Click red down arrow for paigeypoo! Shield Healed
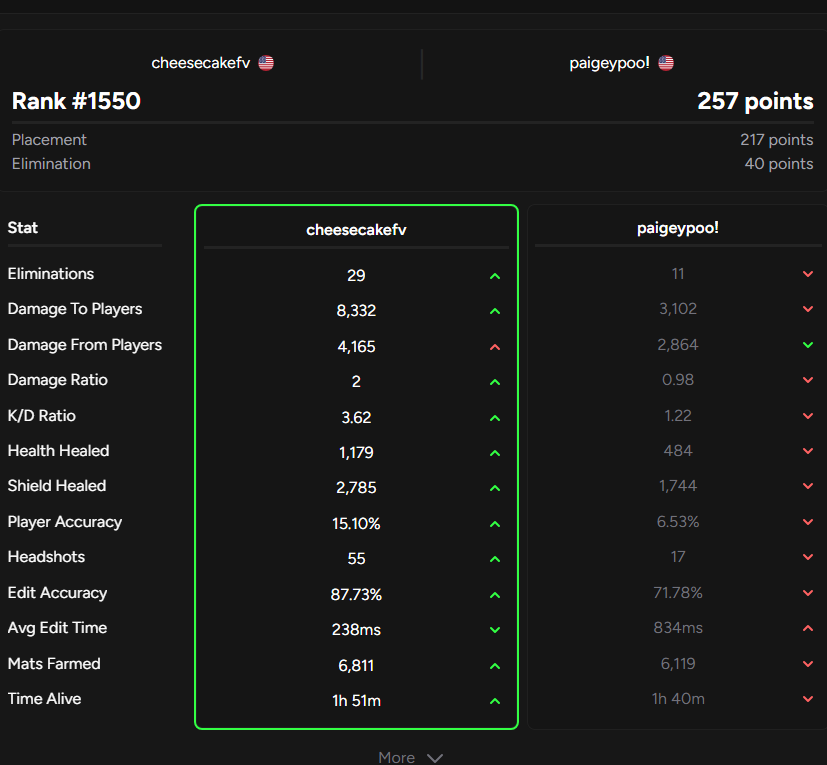Viewport: 827px width, 765px height. [x=807, y=486]
